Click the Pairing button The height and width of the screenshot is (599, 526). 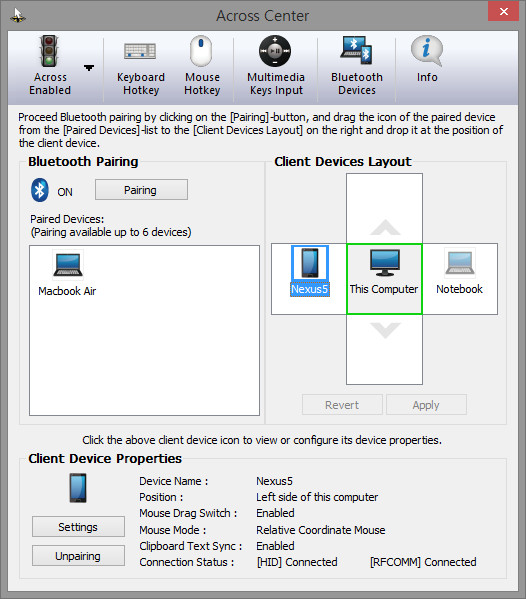[141, 190]
